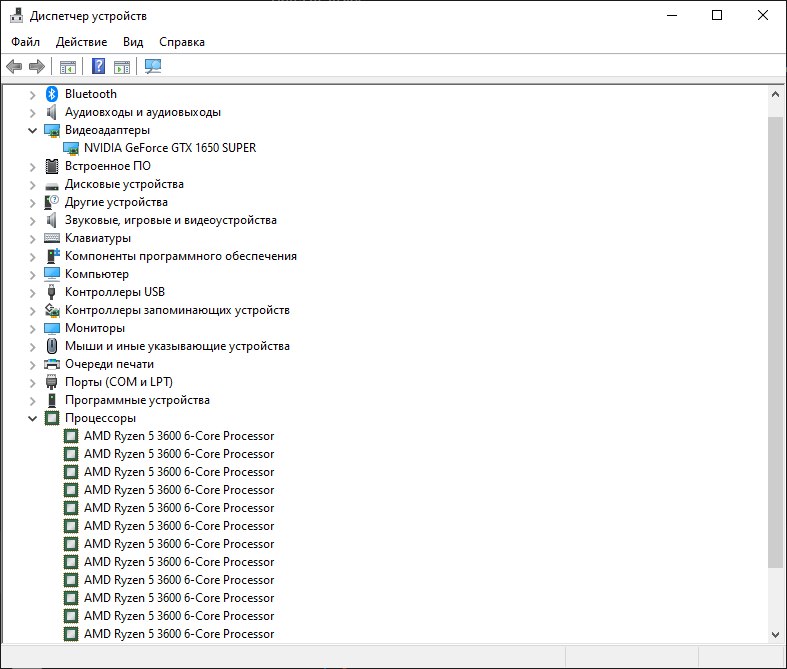Viewport: 787px width, 669px height.
Task: Expand the Контроллеры USB node
Action: point(33,293)
